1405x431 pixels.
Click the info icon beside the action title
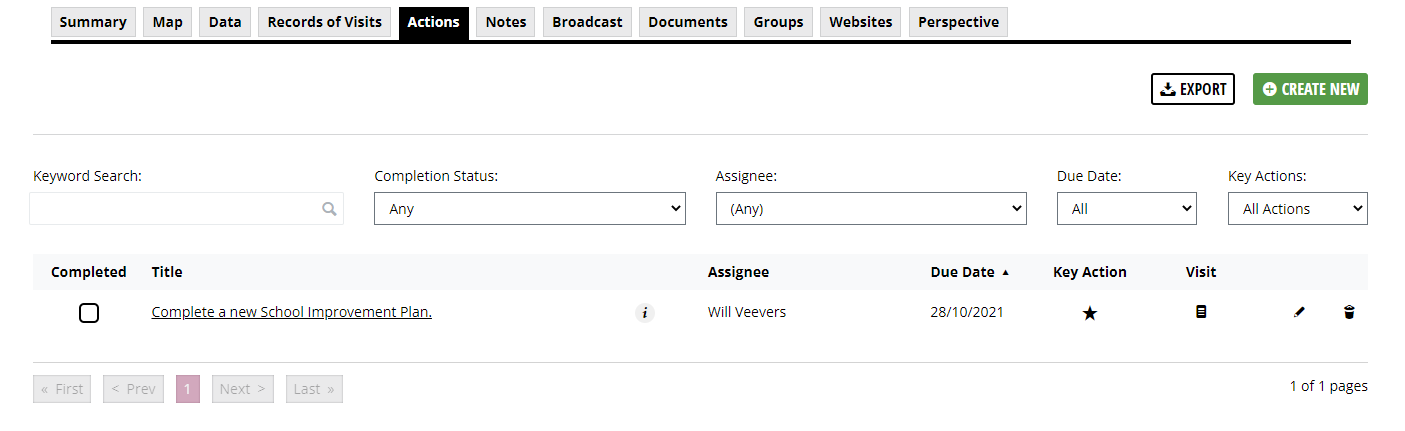tap(645, 313)
